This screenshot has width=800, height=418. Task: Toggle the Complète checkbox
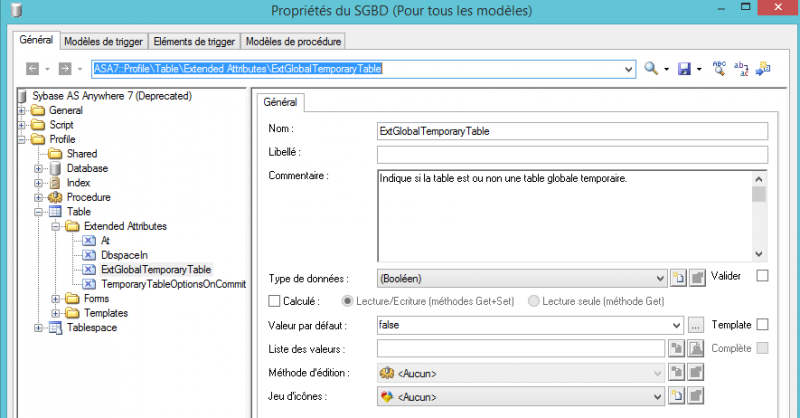762,348
